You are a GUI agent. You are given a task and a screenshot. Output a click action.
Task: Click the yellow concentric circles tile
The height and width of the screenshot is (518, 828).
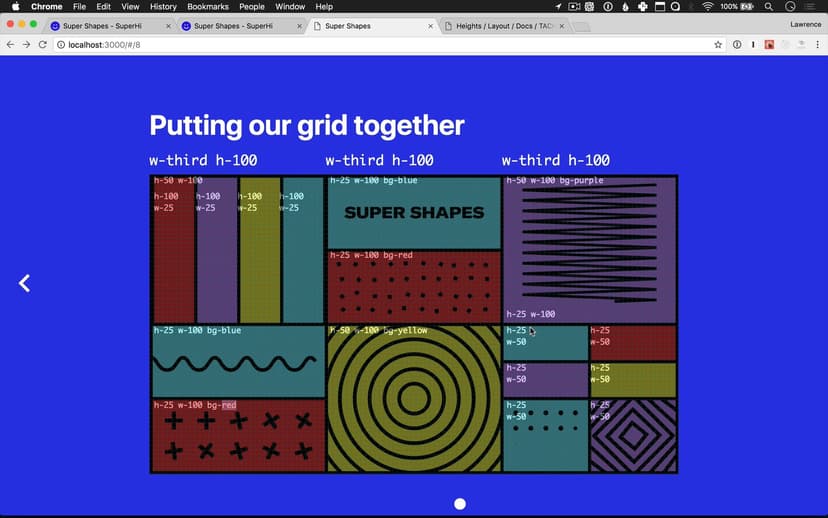point(413,399)
